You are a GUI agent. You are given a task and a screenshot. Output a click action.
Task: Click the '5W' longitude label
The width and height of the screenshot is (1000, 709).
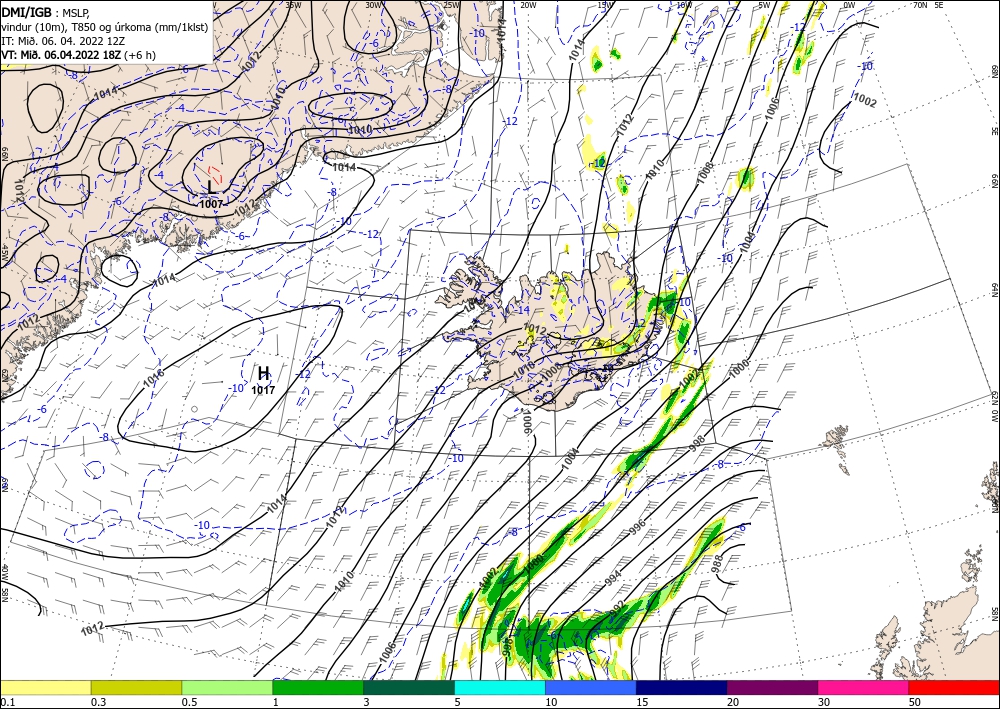tap(764, 5)
